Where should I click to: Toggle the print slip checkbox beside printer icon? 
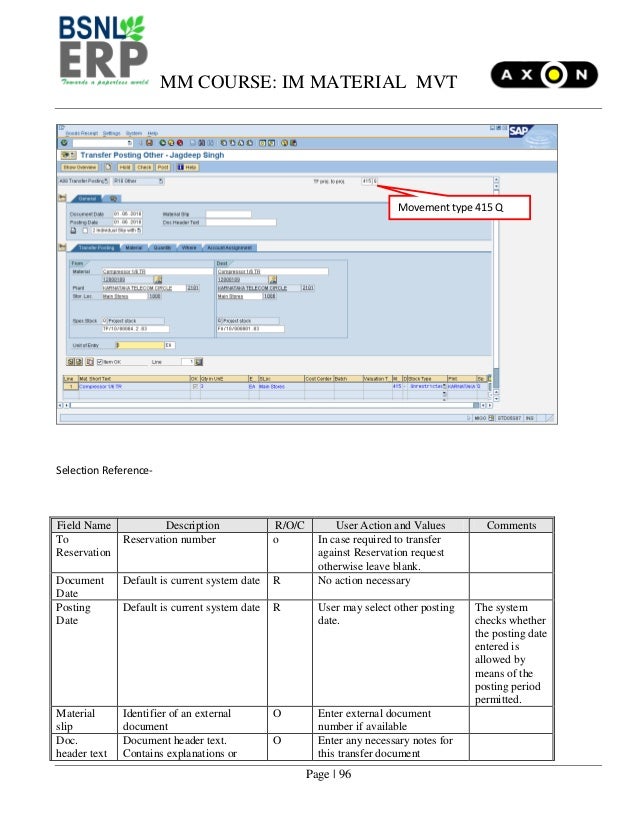click(x=85, y=230)
